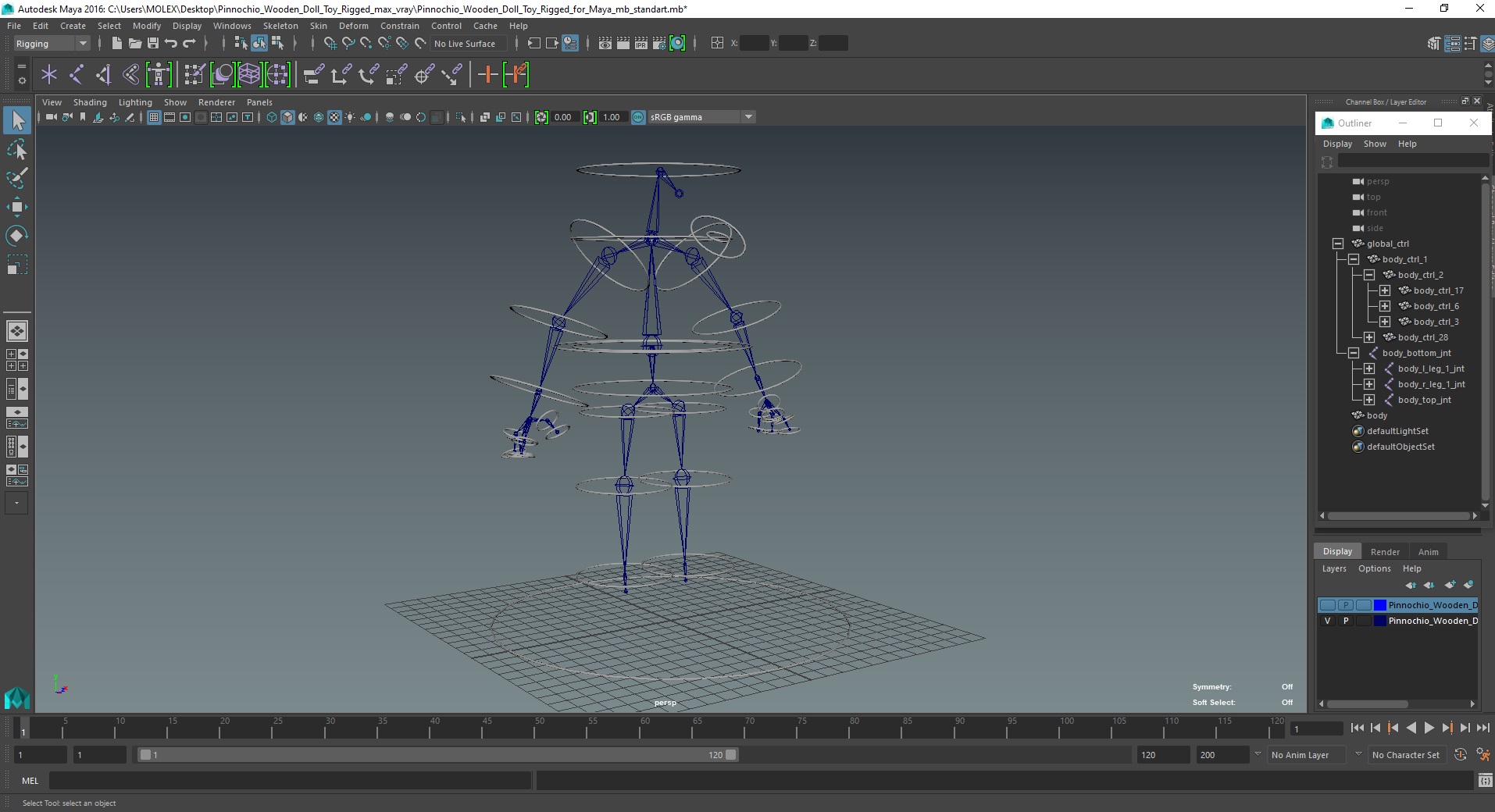Click the orange Set Key shelf icon

pyautogui.click(x=488, y=75)
